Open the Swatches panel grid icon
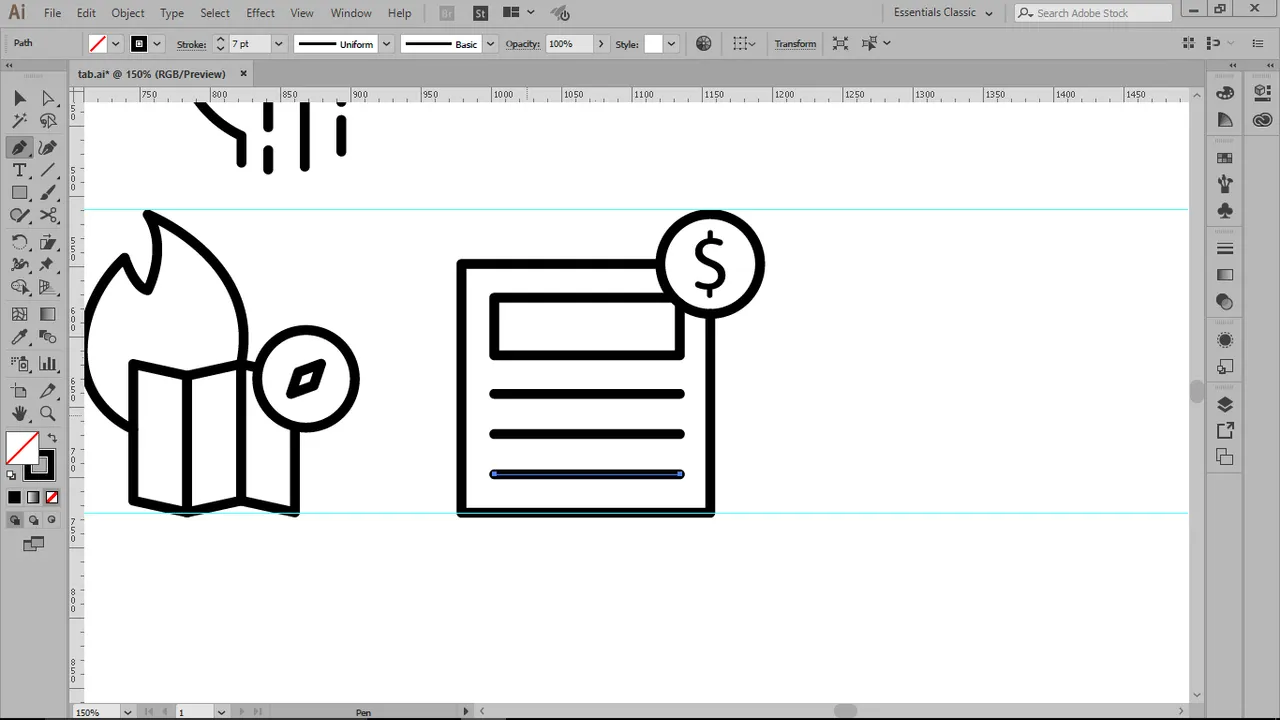 point(1225,158)
